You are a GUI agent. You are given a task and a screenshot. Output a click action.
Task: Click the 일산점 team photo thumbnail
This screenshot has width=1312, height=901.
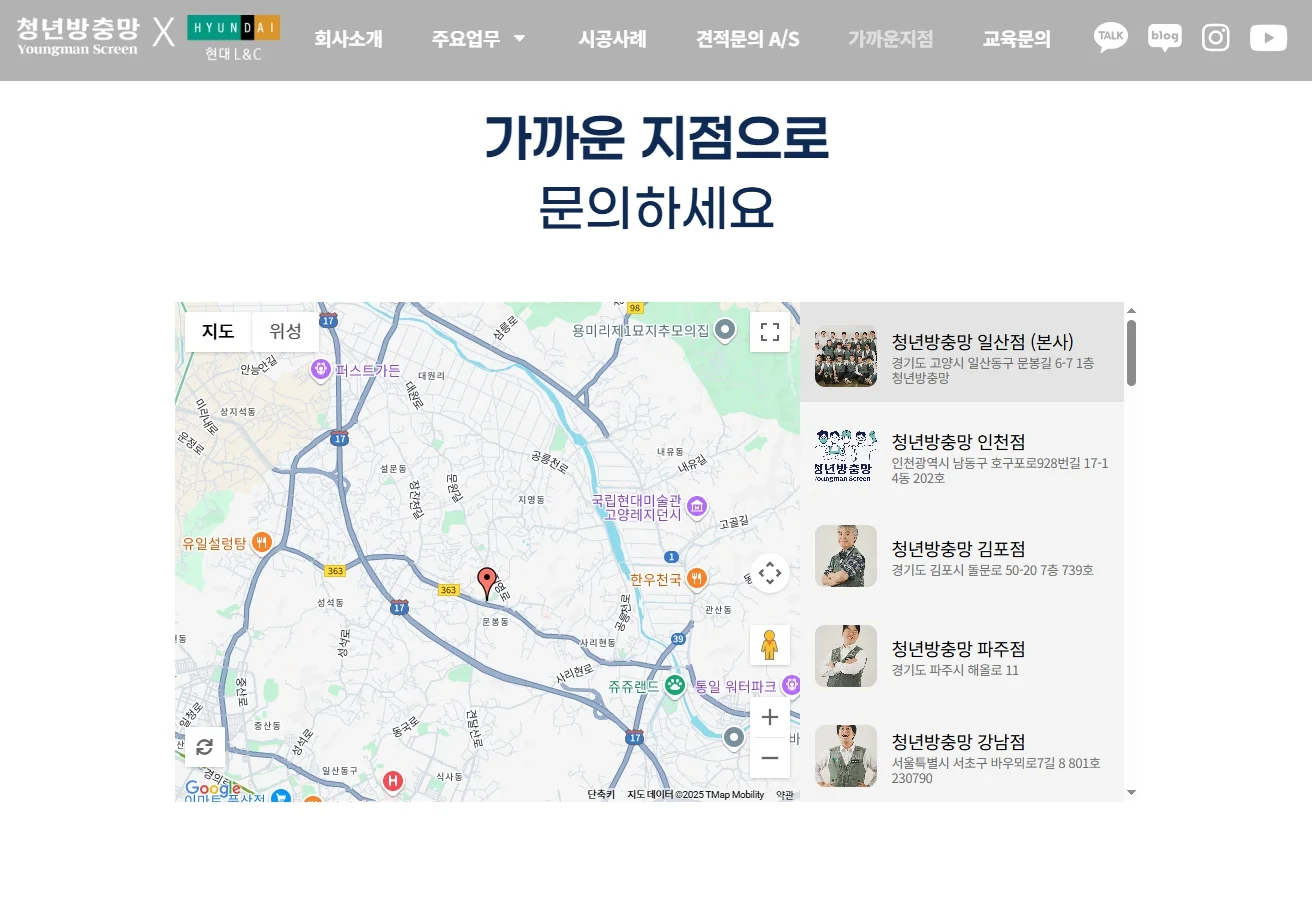(846, 356)
